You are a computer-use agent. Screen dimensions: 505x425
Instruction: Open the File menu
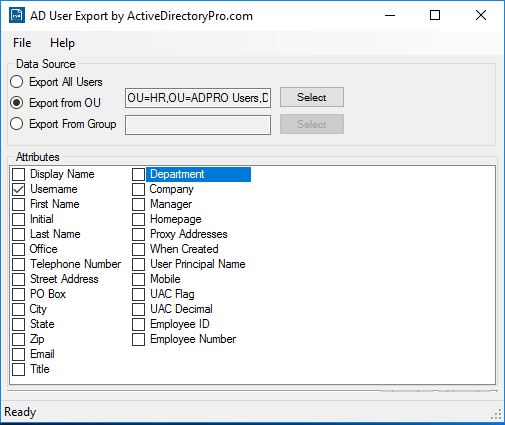point(22,43)
